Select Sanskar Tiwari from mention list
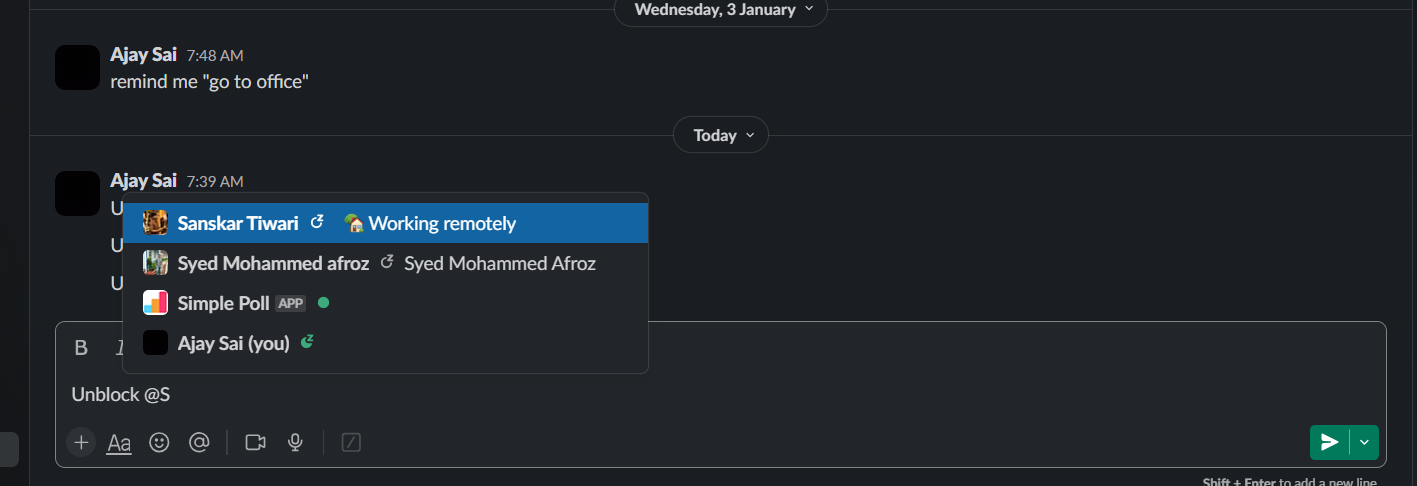This screenshot has width=1417, height=486. coord(238,223)
